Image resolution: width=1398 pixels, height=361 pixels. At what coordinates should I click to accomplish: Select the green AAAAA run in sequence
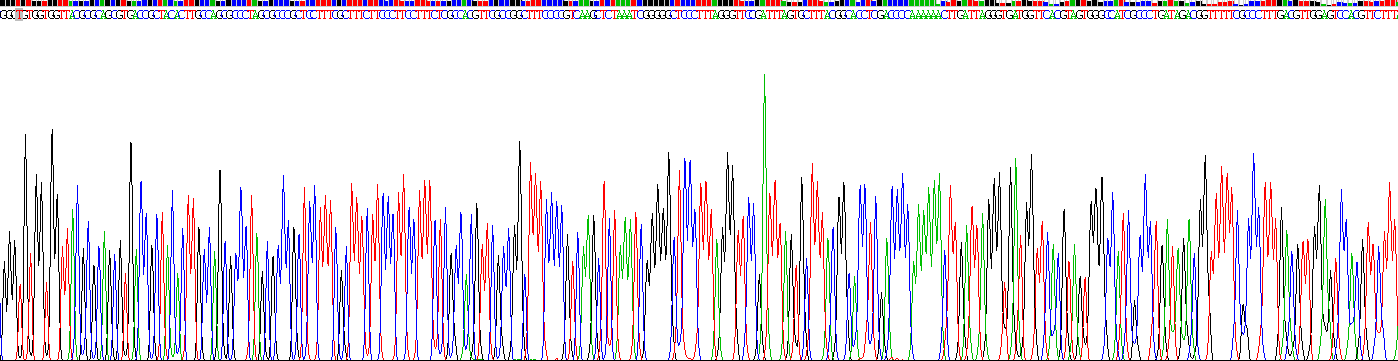(x=925, y=14)
